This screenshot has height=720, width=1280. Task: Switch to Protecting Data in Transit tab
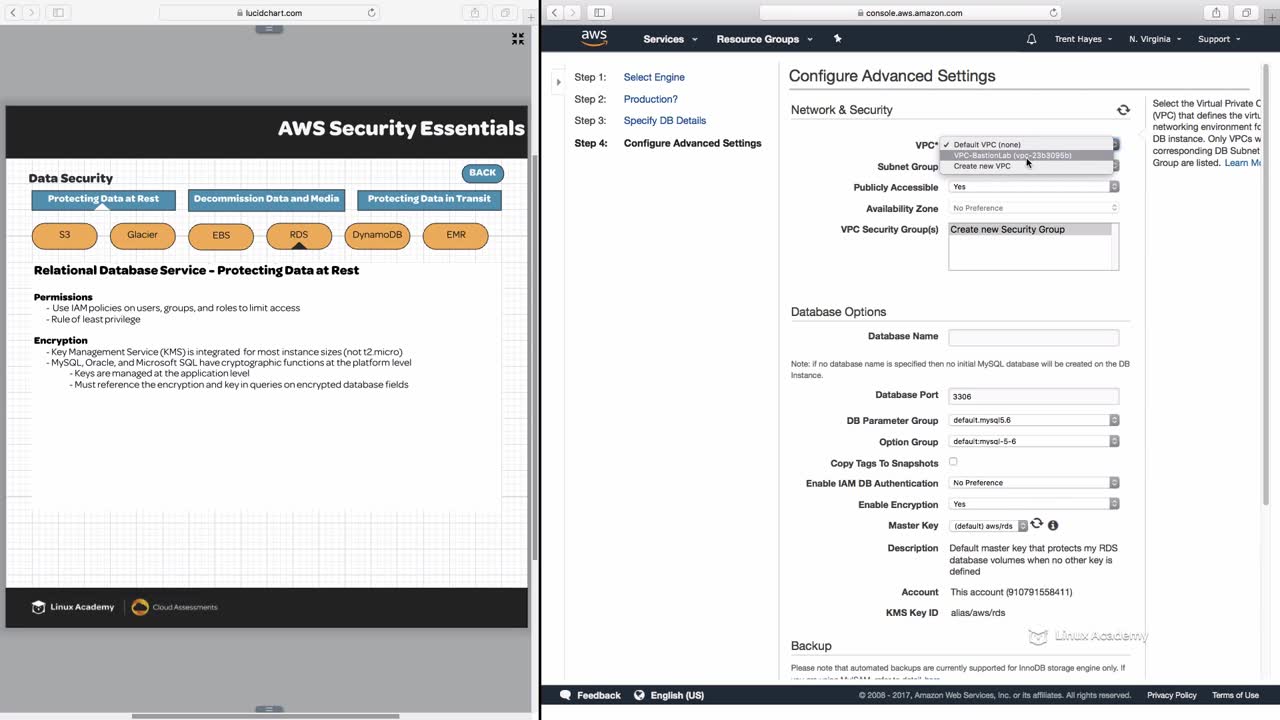[429, 199]
